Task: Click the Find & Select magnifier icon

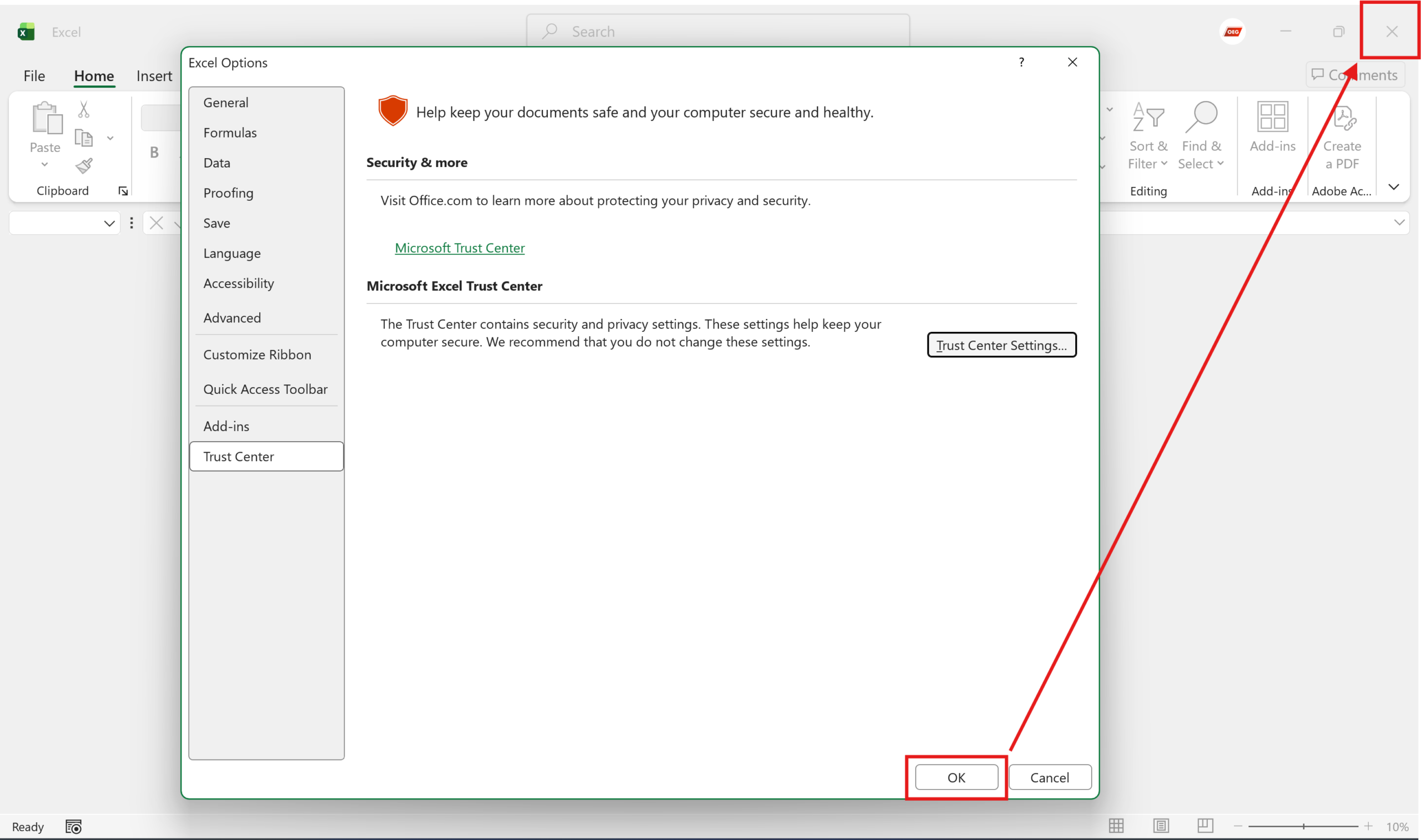Action: click(1201, 117)
